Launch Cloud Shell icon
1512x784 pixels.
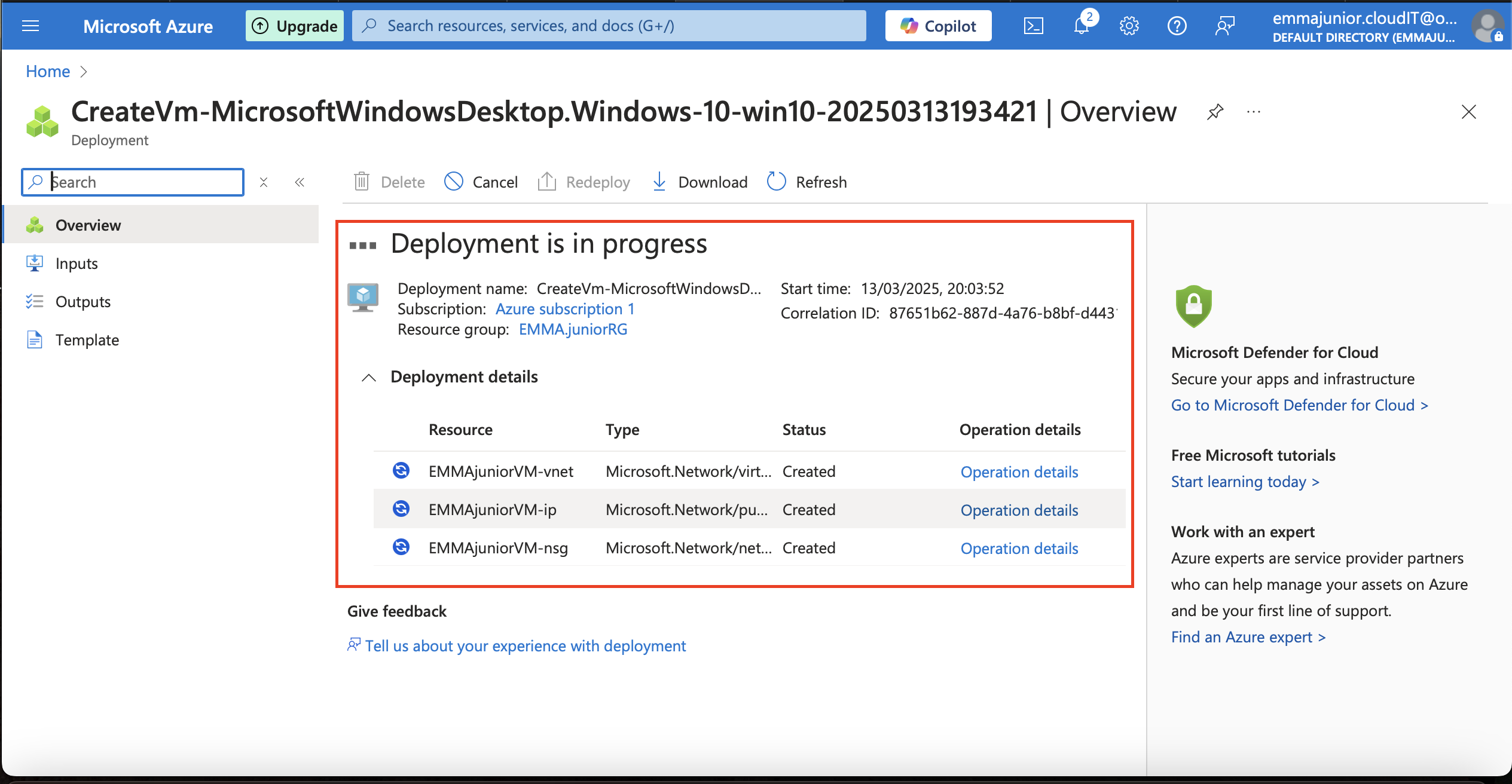[x=1034, y=26]
